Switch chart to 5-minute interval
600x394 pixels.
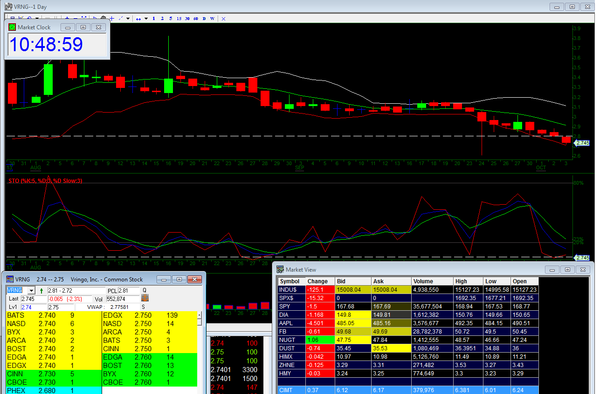tap(171, 18)
